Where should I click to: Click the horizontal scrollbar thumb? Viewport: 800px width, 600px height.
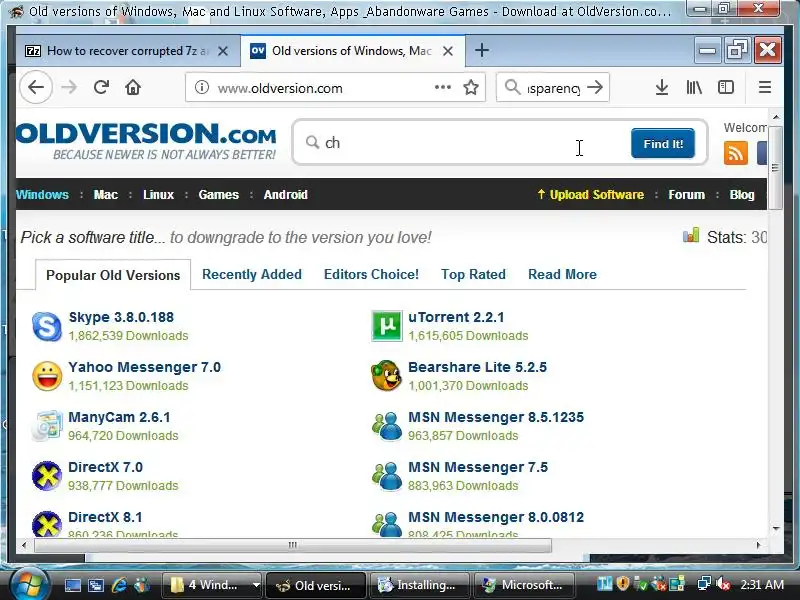292,545
